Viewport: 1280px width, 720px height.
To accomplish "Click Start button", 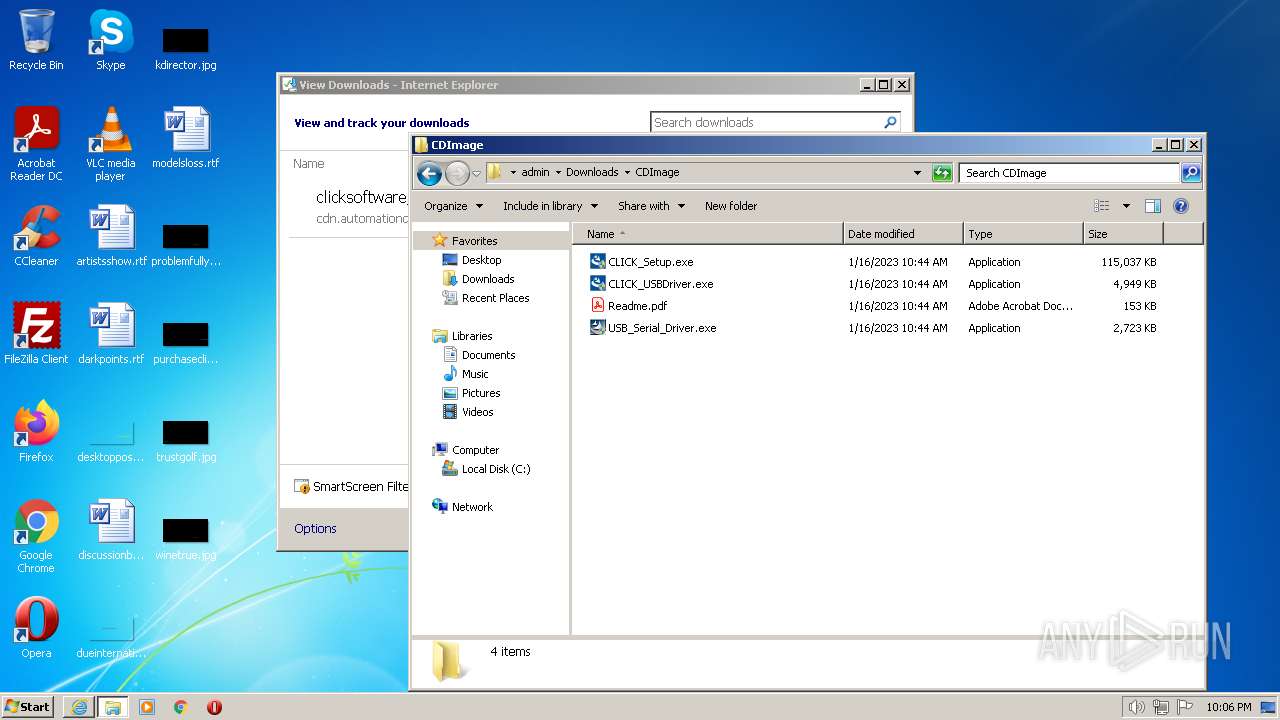I will (x=28, y=707).
